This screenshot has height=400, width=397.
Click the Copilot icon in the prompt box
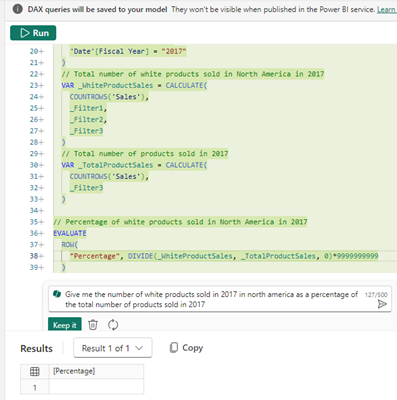coord(57,294)
